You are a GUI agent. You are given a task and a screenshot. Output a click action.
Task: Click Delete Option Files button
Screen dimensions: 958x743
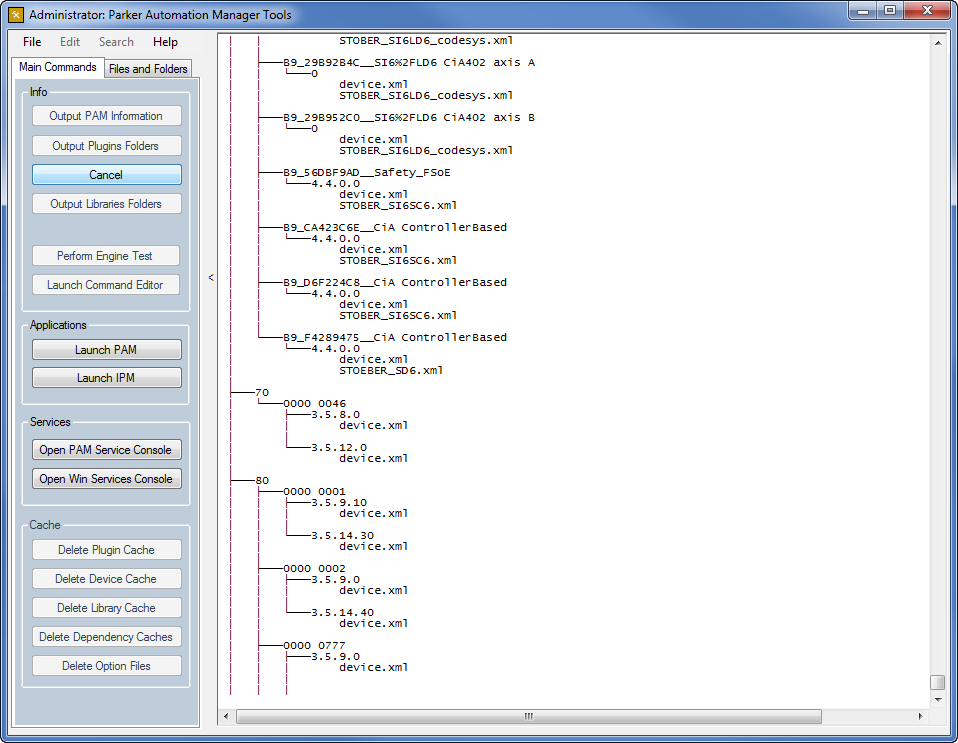tap(106, 665)
